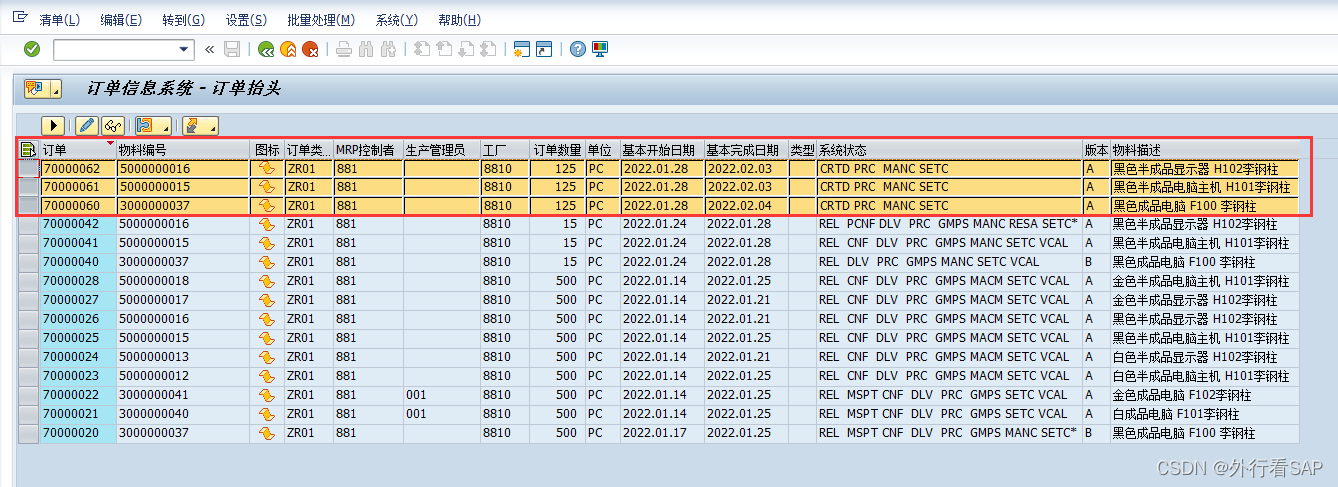
Task: Click the Select All icon in table corner
Action: (x=28, y=149)
